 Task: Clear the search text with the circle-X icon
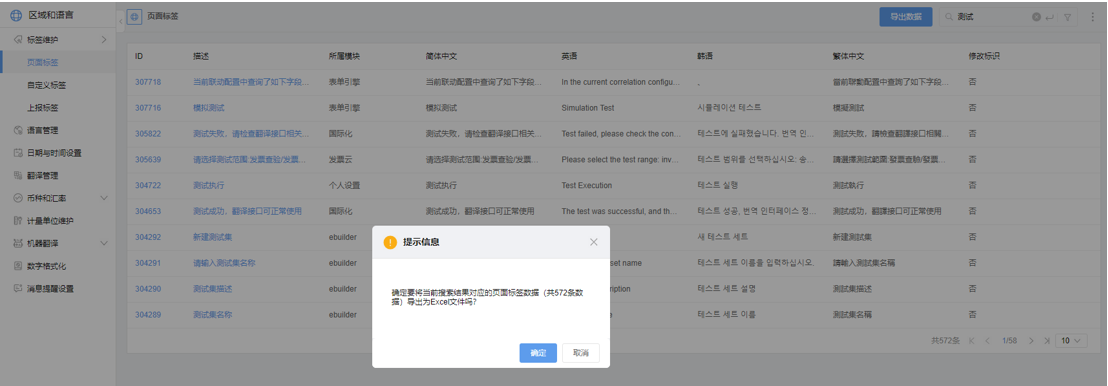[1036, 17]
